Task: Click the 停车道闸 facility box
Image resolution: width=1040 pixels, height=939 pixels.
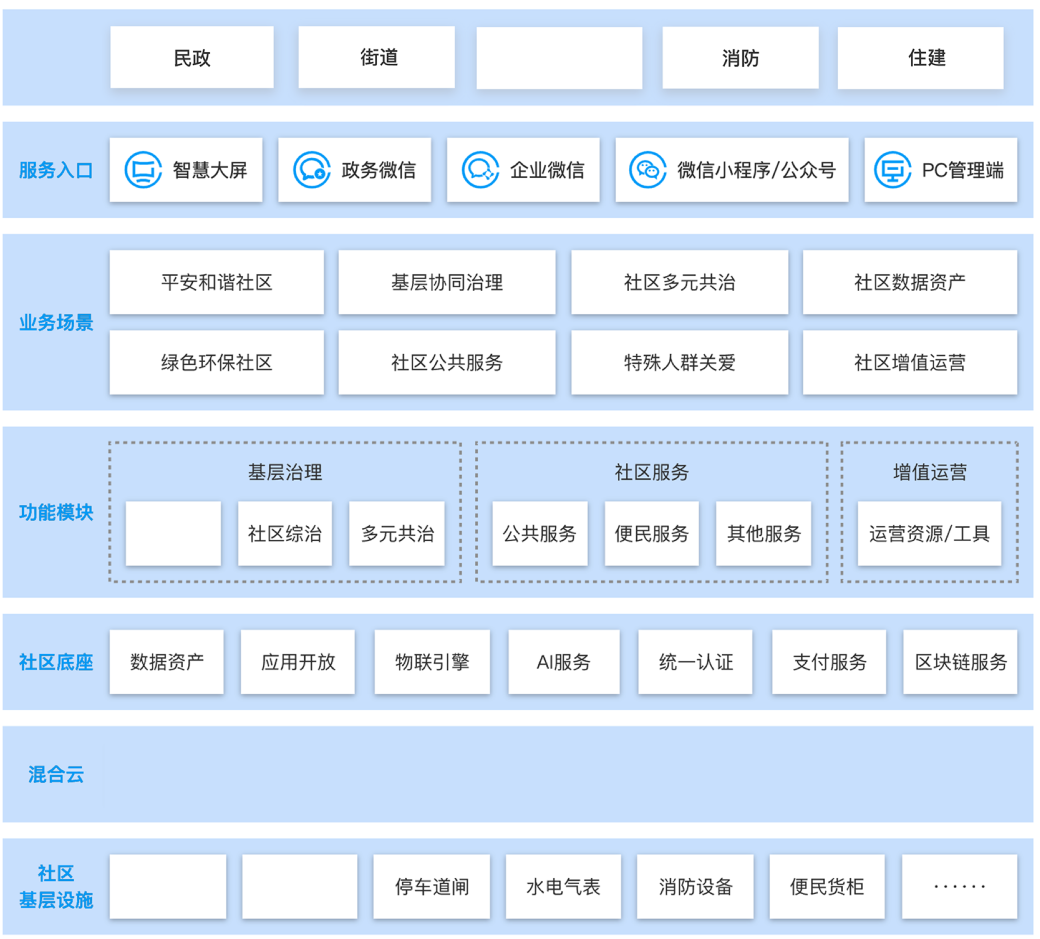Action: (432, 887)
